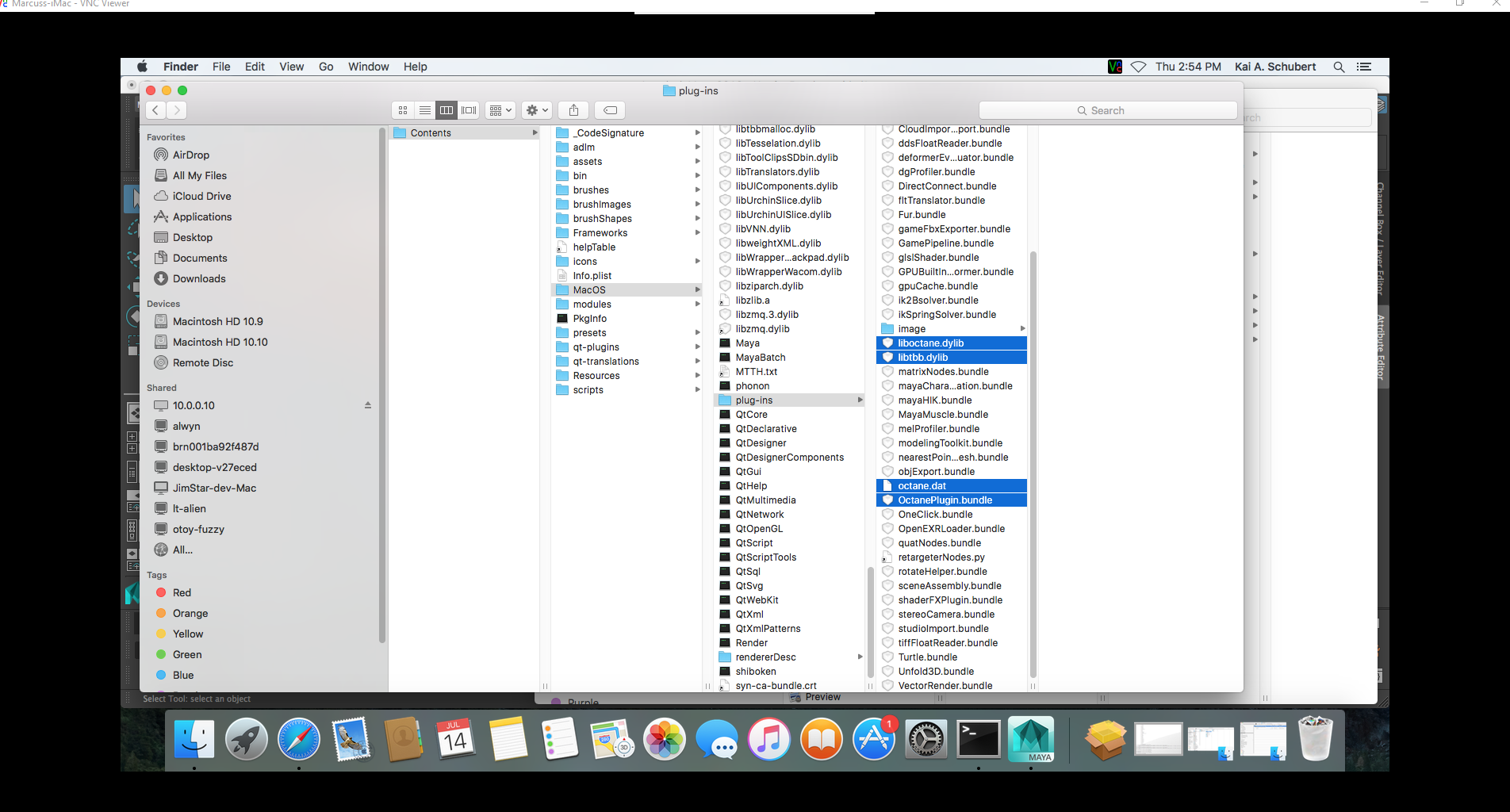Go forward in Finder navigation
Screen dimensions: 1510x812
[x=178, y=110]
